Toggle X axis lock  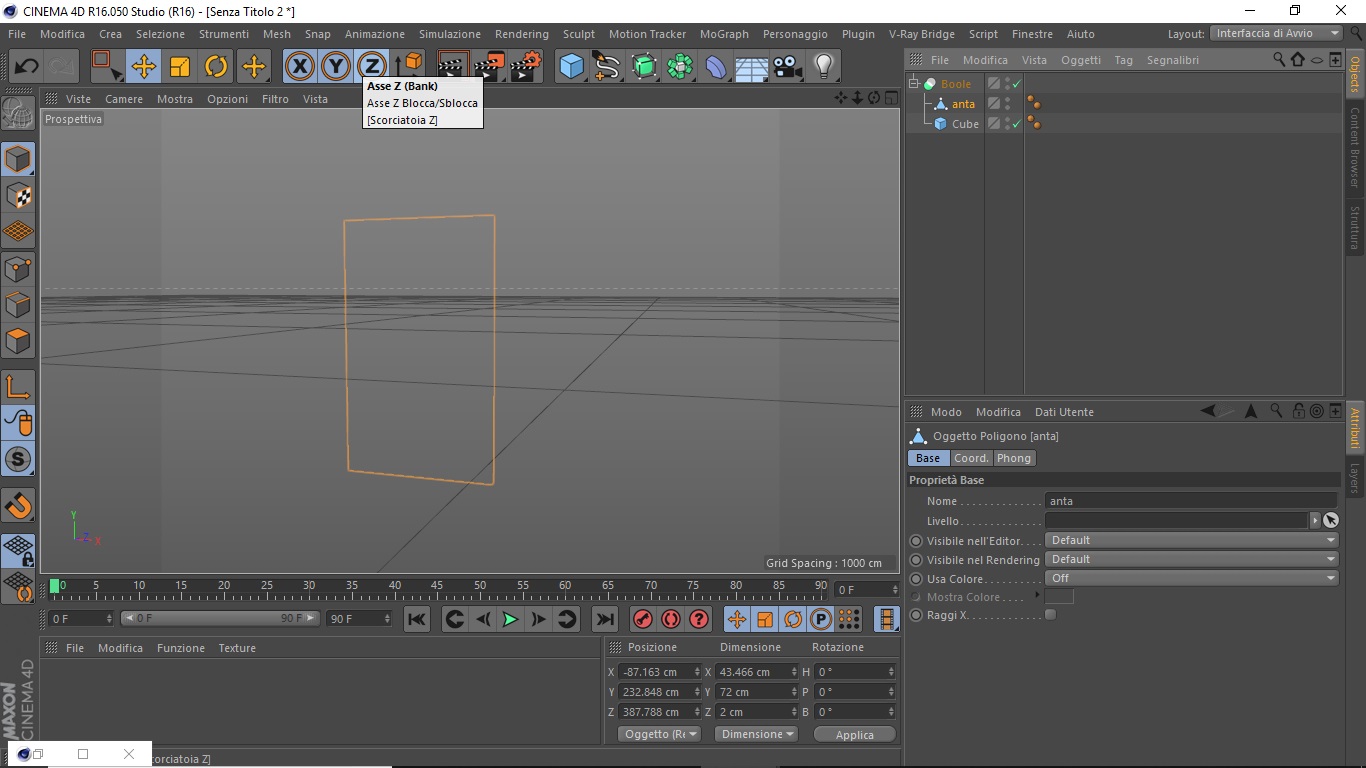click(299, 67)
